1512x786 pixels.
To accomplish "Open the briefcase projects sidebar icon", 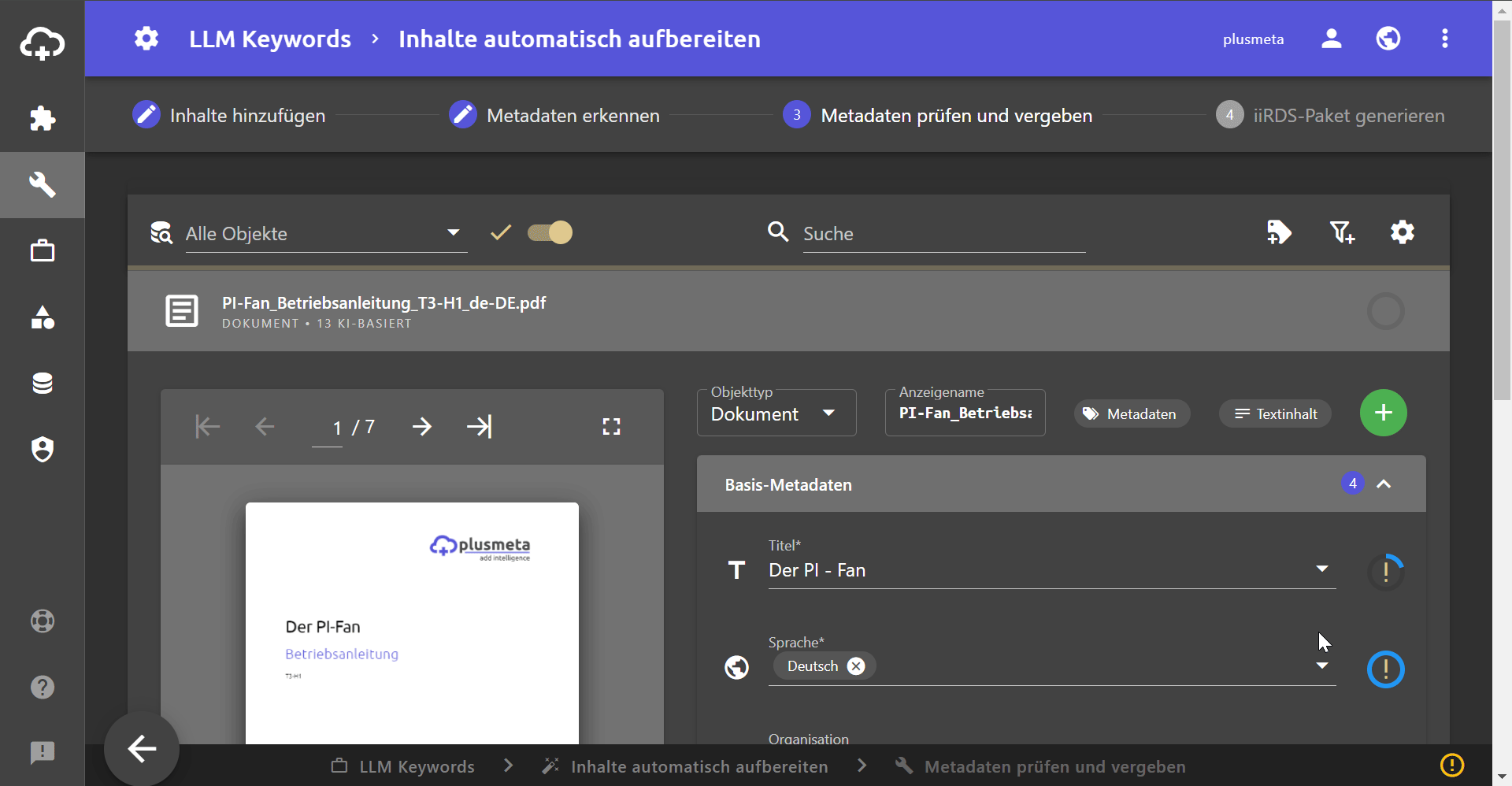I will point(43,251).
